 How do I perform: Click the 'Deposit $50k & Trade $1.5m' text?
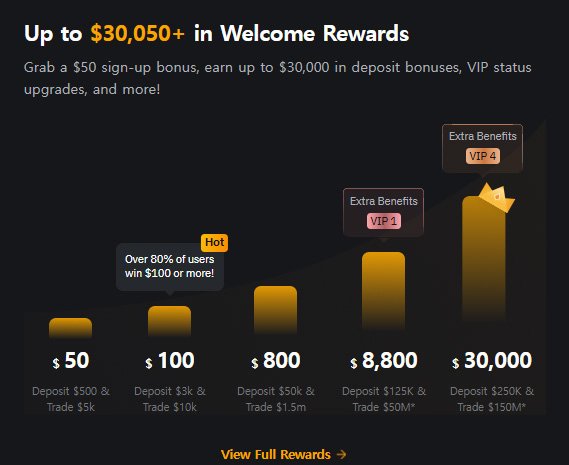(x=276, y=399)
